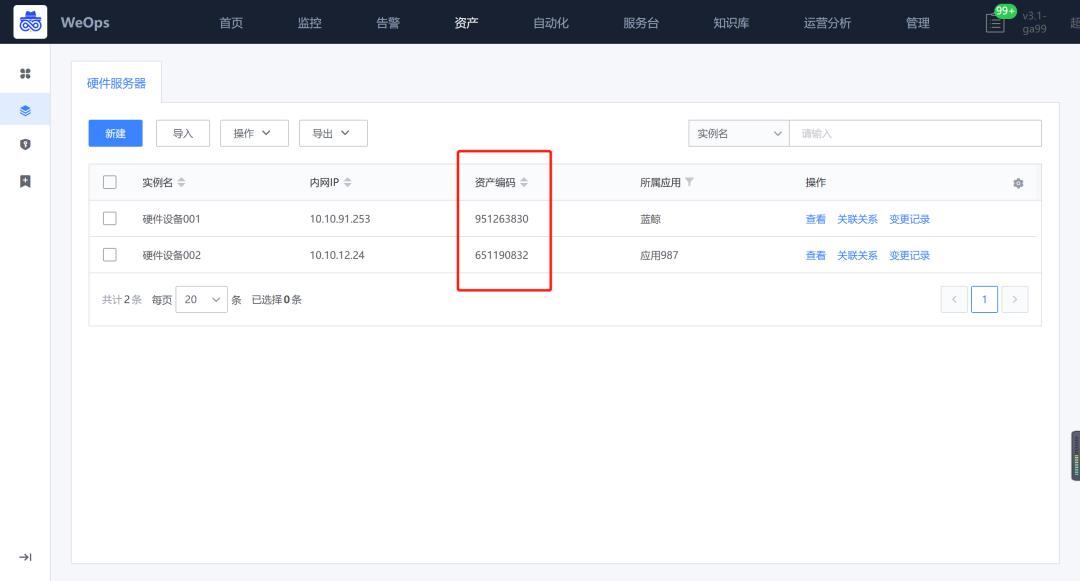Screen dimensions: 1080x581
Task: Expand sidebar with the arrow icon
Action: click(x=26, y=557)
